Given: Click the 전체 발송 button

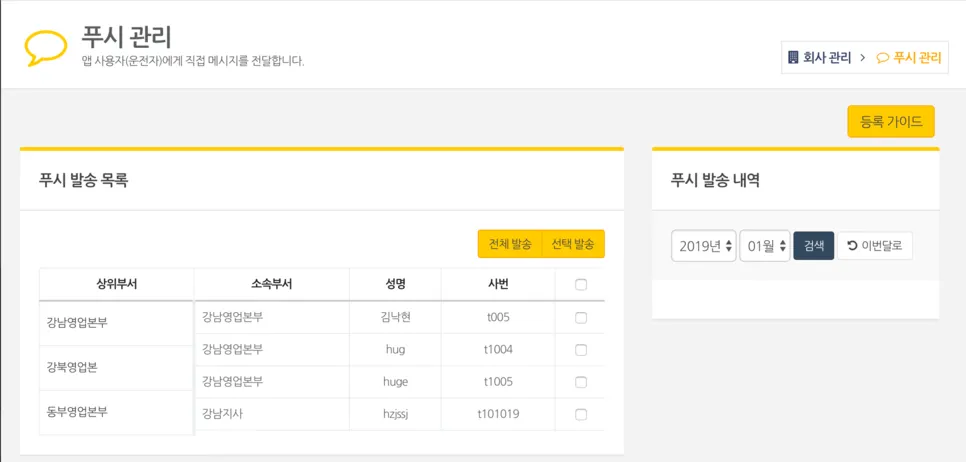Looking at the screenshot, I should (510, 244).
